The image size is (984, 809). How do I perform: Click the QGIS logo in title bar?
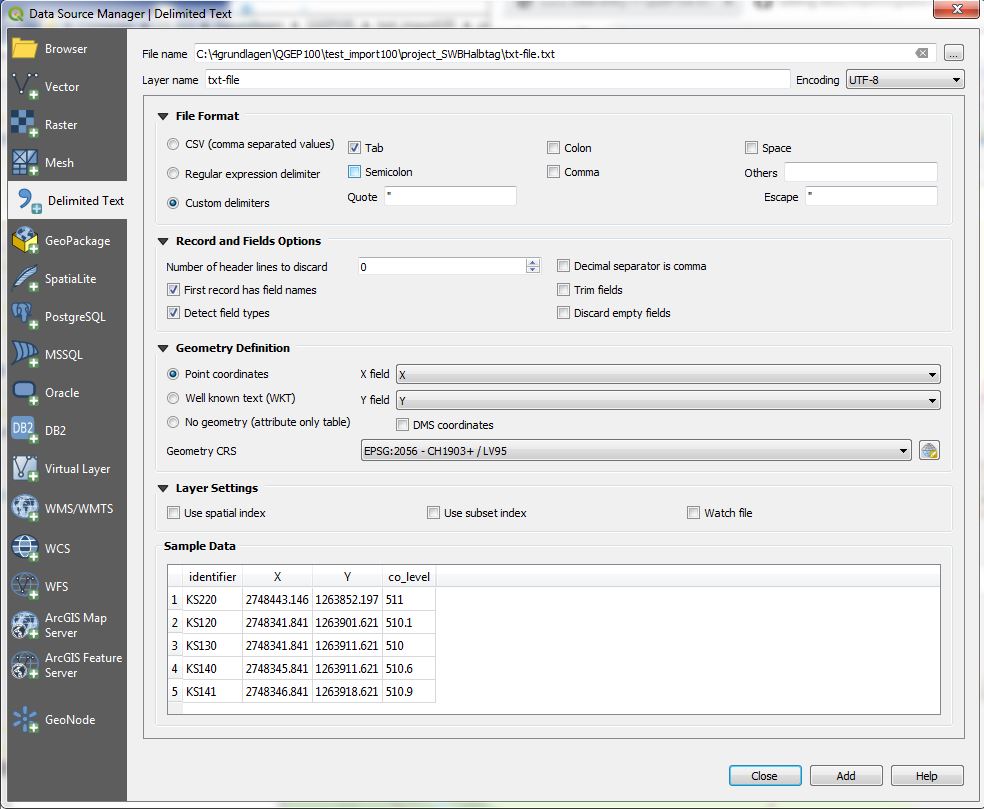click(x=15, y=13)
